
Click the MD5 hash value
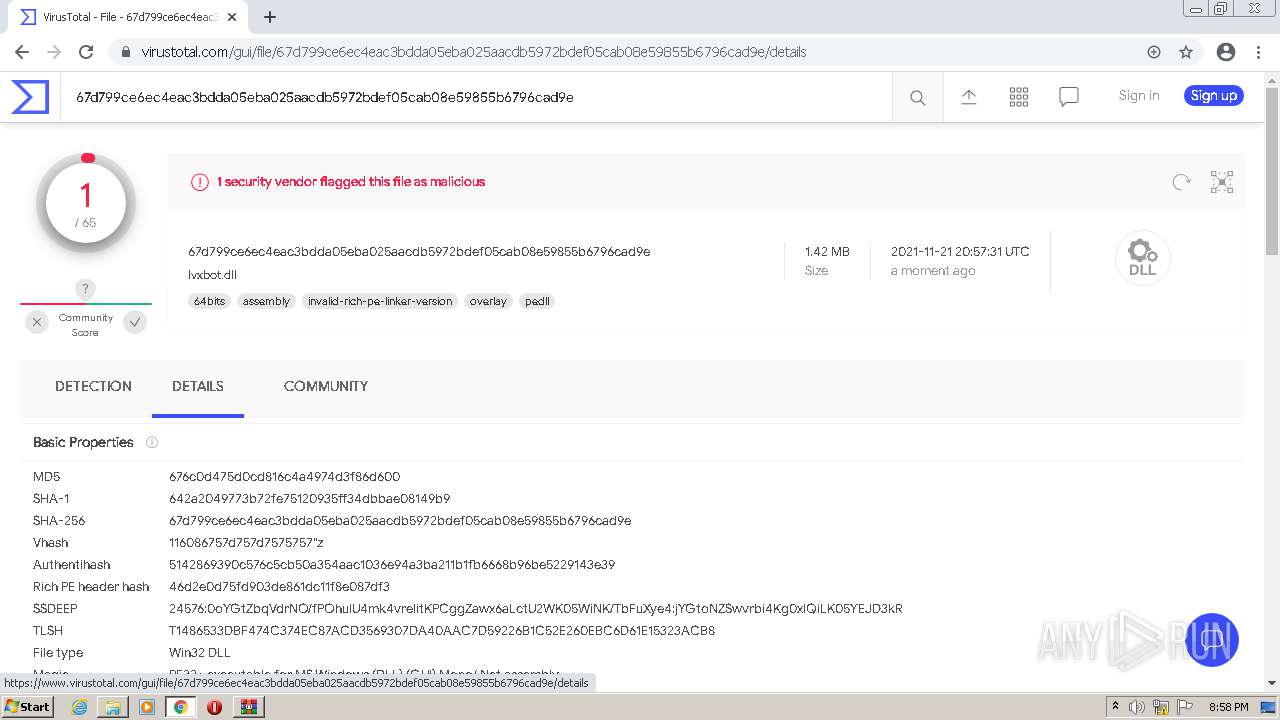[x=284, y=477]
